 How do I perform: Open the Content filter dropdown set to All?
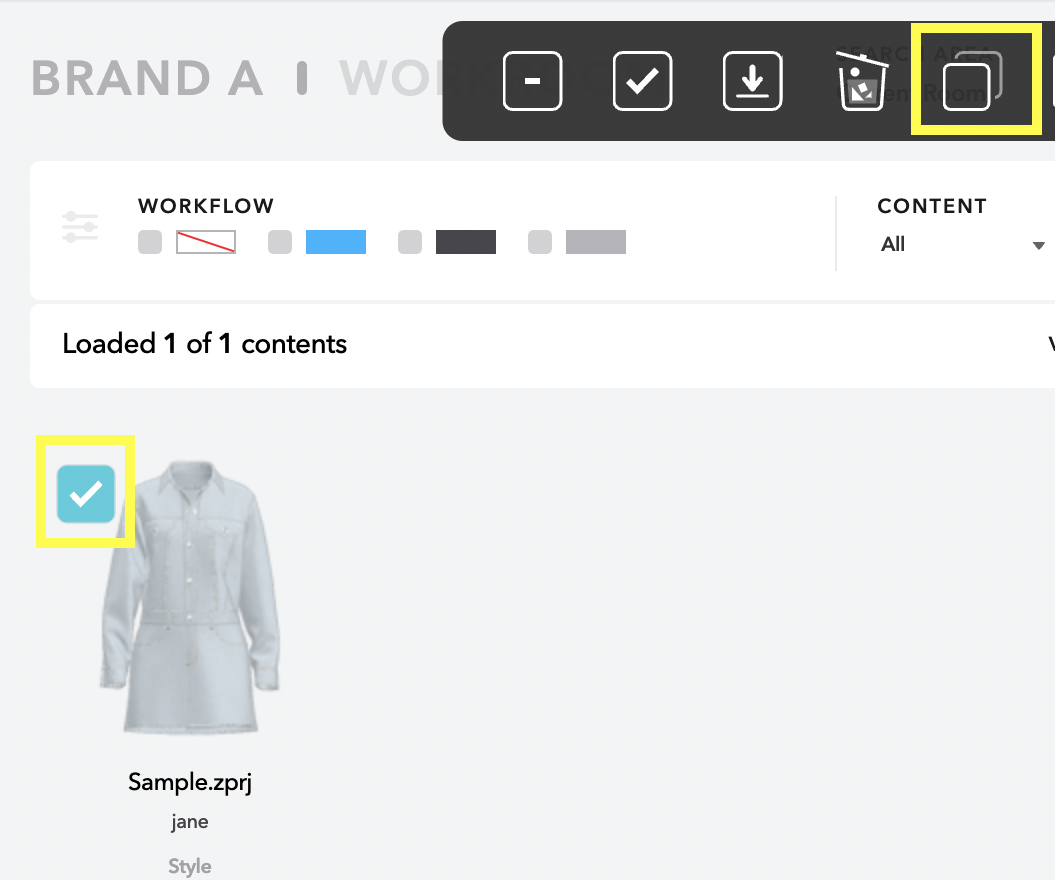(x=960, y=244)
